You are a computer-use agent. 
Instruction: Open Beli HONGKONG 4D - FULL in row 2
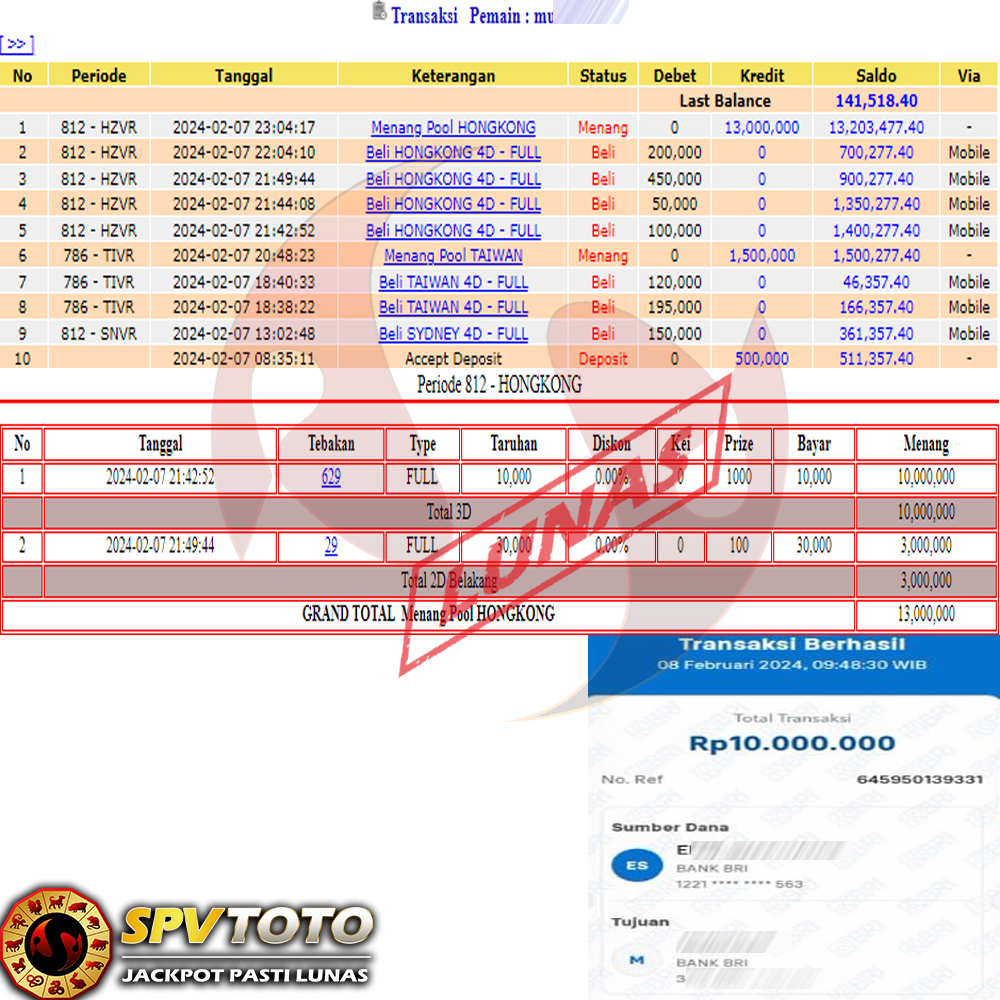453,153
